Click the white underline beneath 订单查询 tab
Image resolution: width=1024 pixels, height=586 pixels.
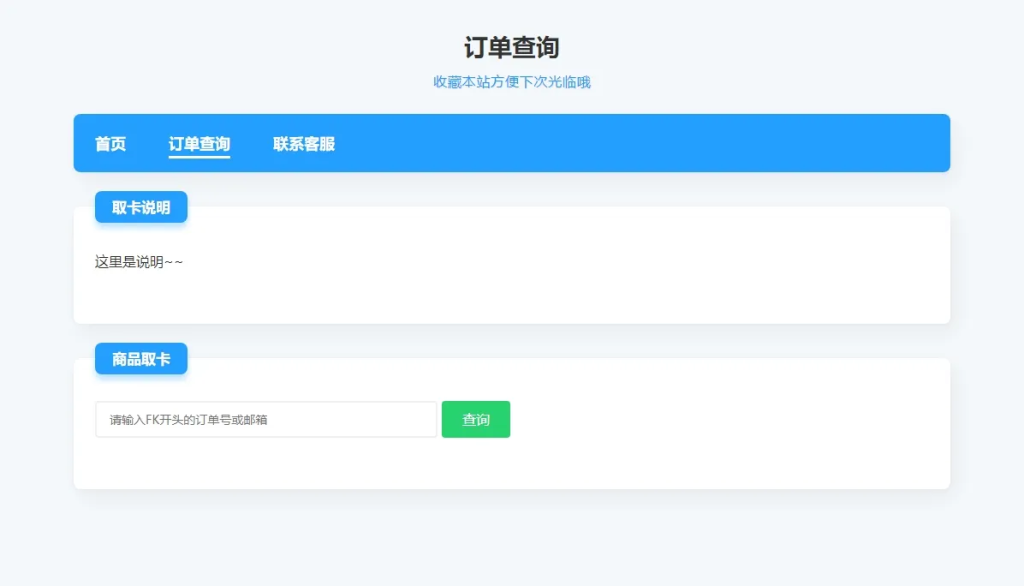199,157
